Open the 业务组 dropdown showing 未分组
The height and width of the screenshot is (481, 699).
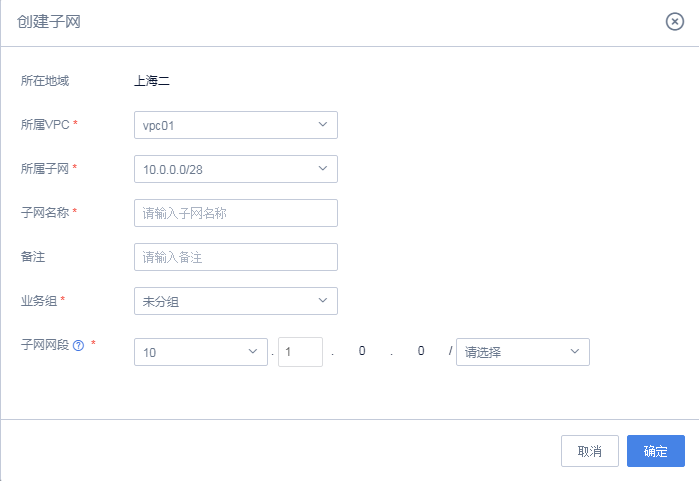[235, 301]
